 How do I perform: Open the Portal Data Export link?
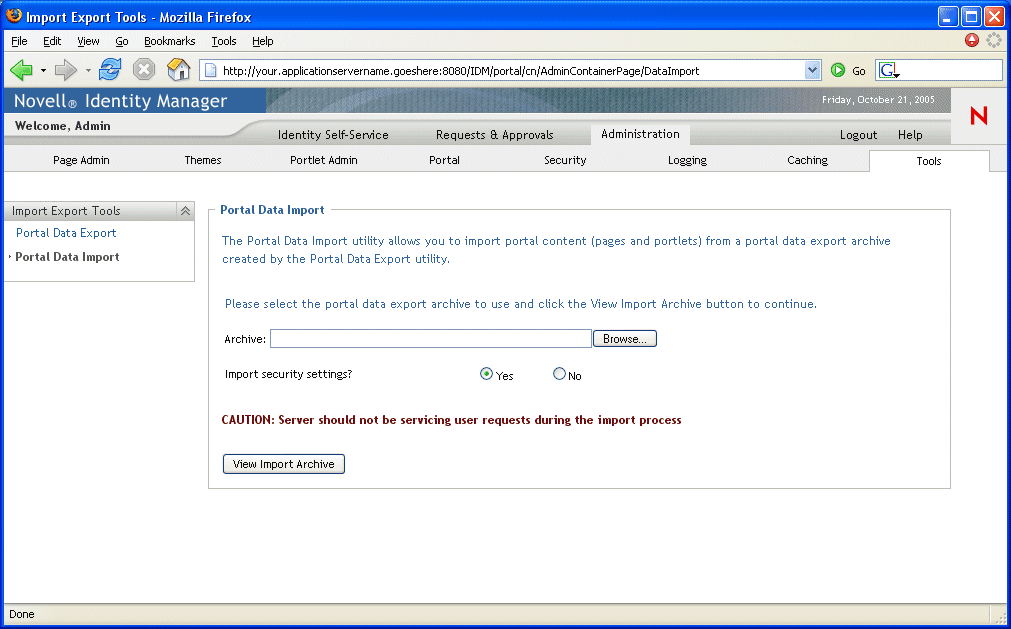click(66, 233)
